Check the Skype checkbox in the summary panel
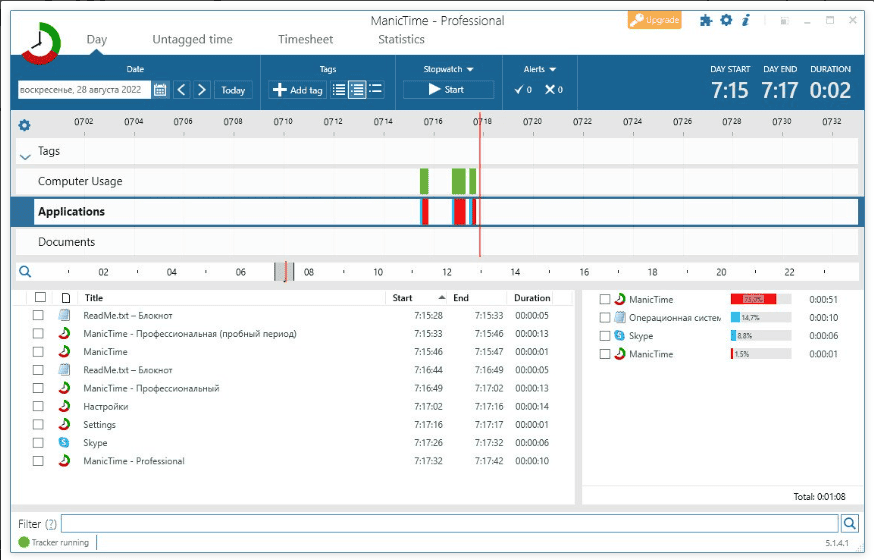The height and width of the screenshot is (560, 874). pos(605,336)
